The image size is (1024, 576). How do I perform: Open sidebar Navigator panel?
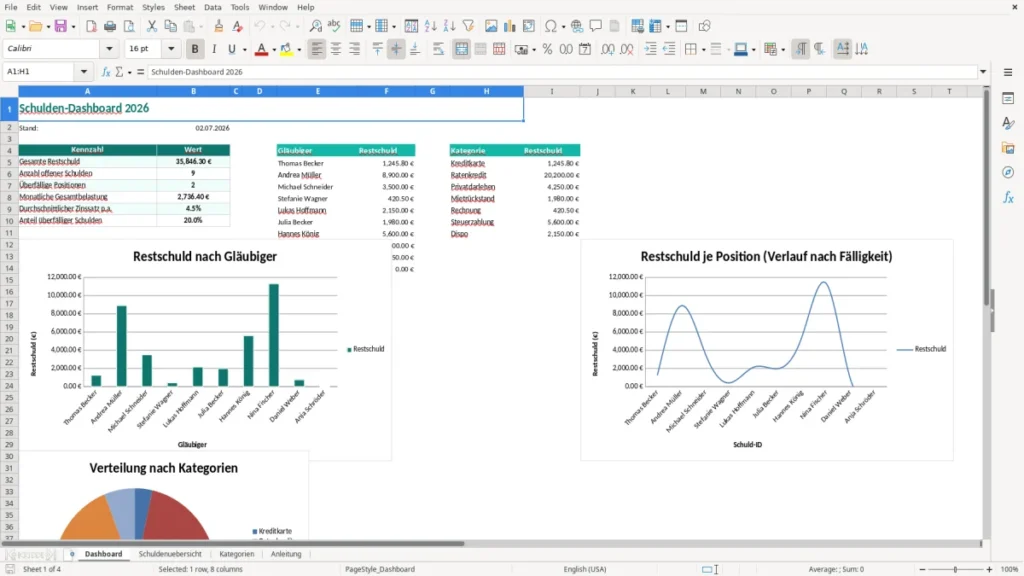coord(1008,172)
